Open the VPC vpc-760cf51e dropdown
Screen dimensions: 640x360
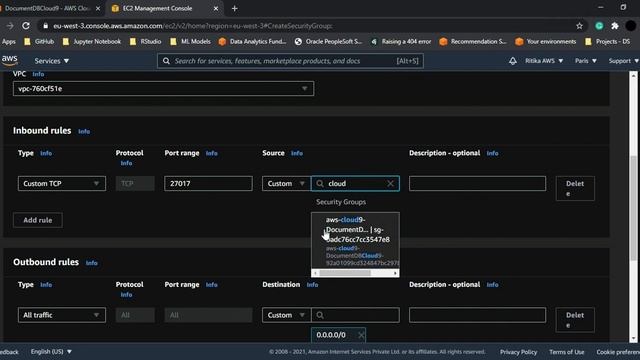point(163,89)
